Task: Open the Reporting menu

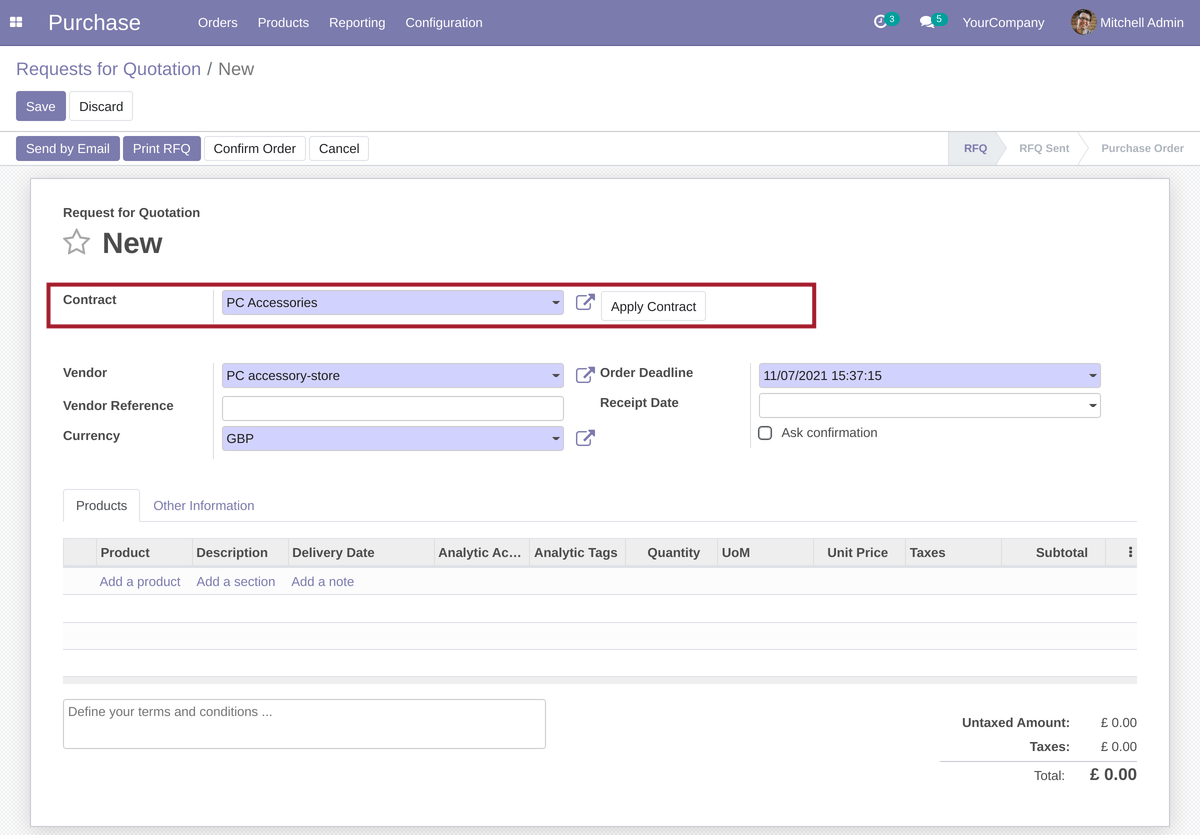Action: tap(357, 22)
